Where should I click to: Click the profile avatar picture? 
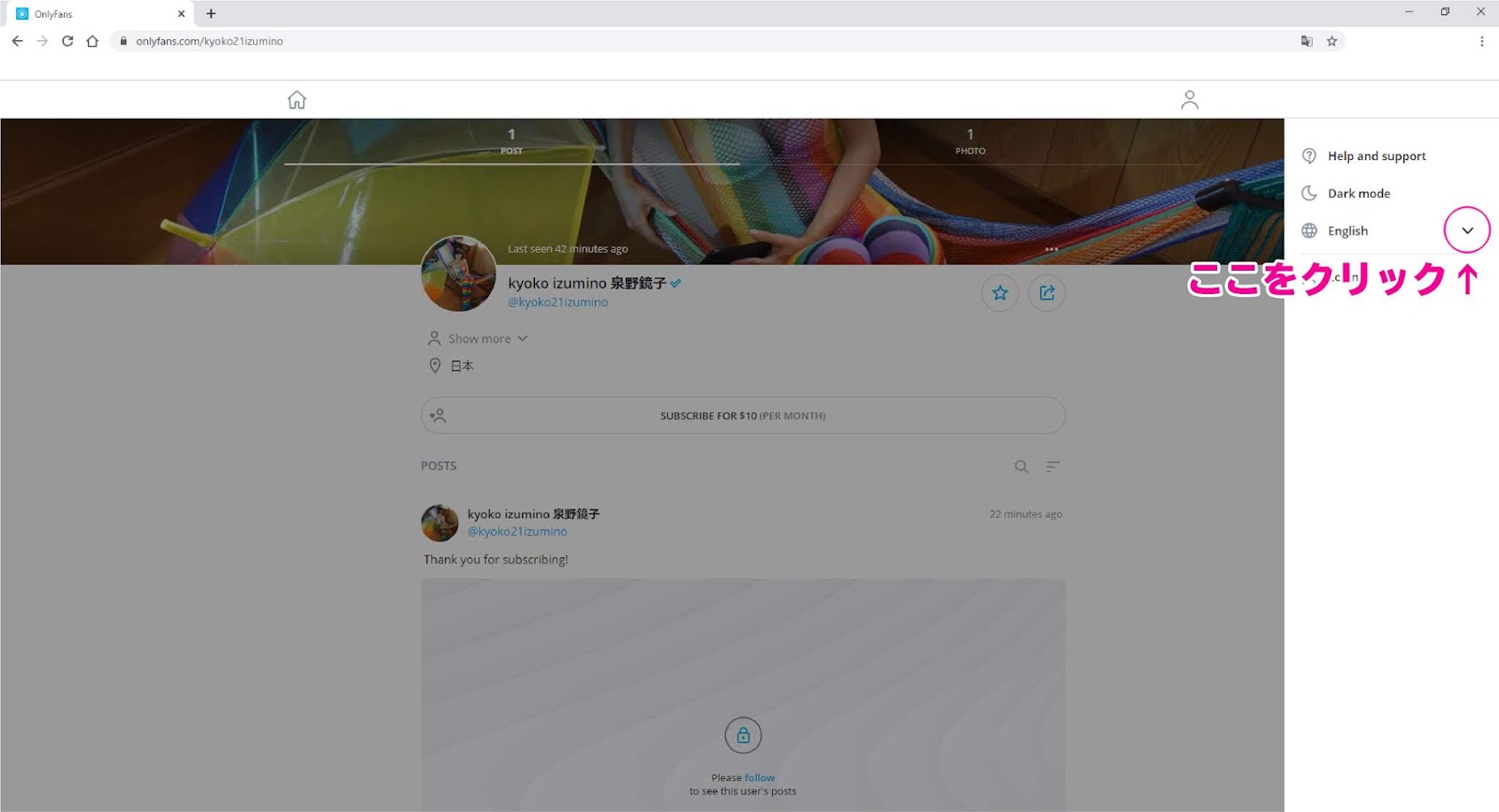point(458,273)
